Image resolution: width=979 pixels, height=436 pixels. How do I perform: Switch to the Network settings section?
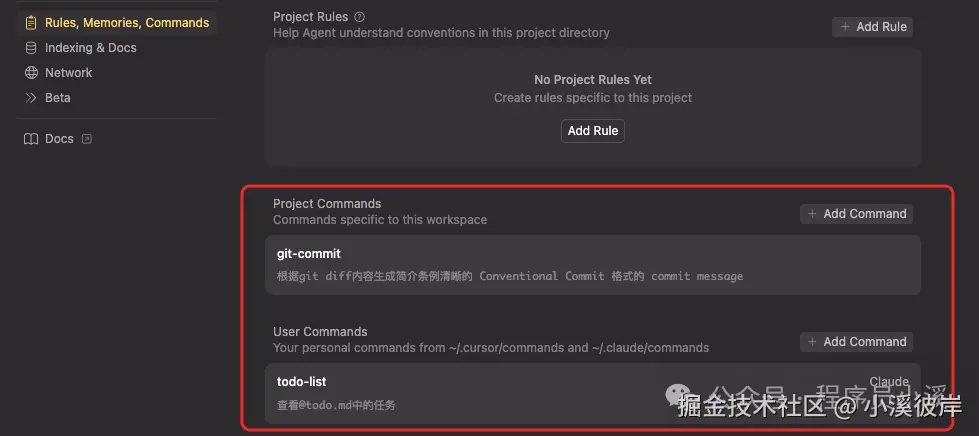click(69, 73)
